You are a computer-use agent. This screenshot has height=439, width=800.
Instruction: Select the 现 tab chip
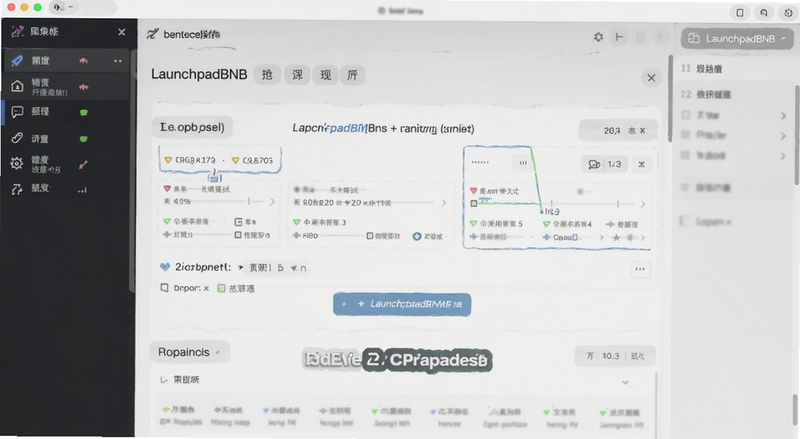326,75
